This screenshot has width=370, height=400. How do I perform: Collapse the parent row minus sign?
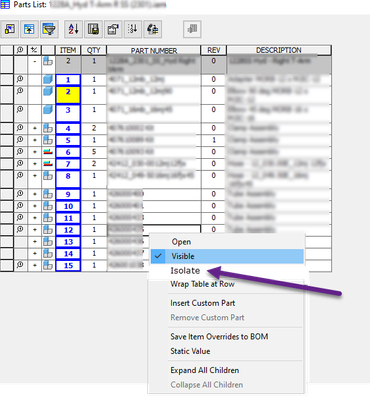click(35, 61)
